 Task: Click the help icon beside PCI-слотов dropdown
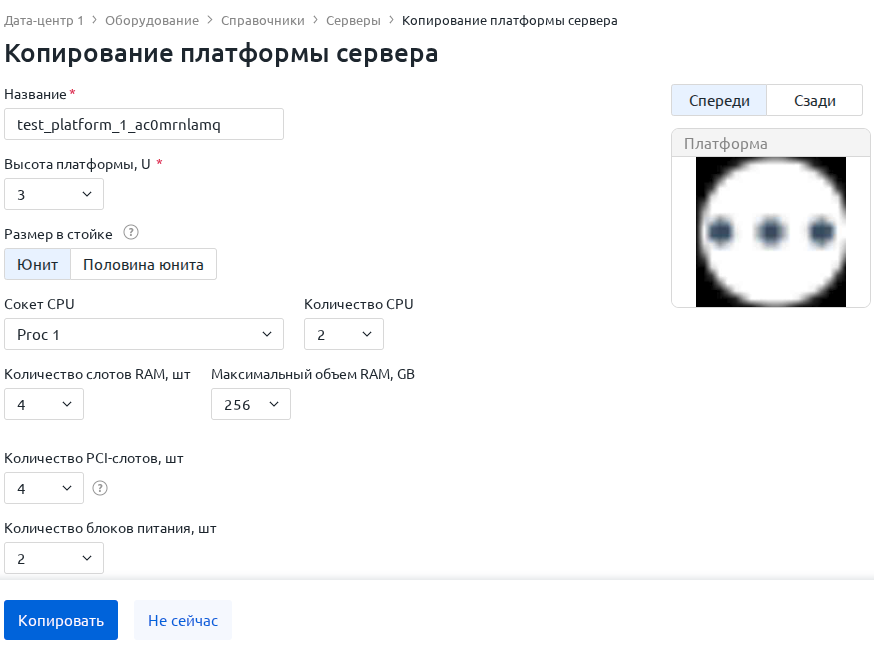click(100, 488)
